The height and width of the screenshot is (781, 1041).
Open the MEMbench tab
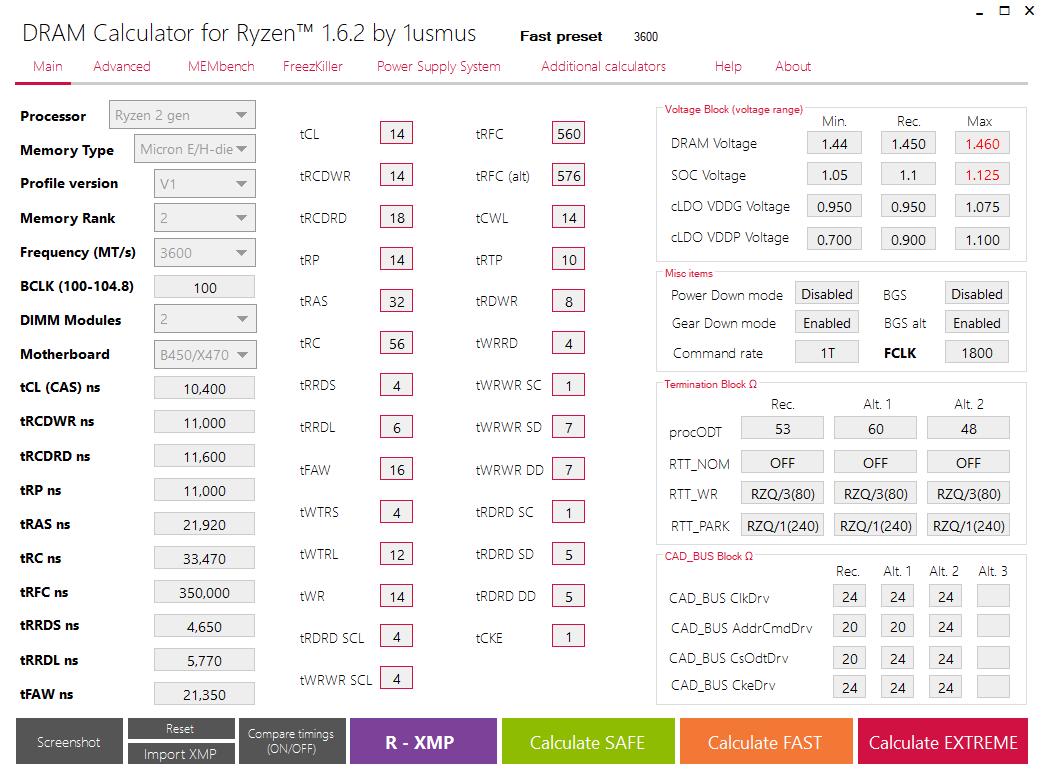pos(221,66)
